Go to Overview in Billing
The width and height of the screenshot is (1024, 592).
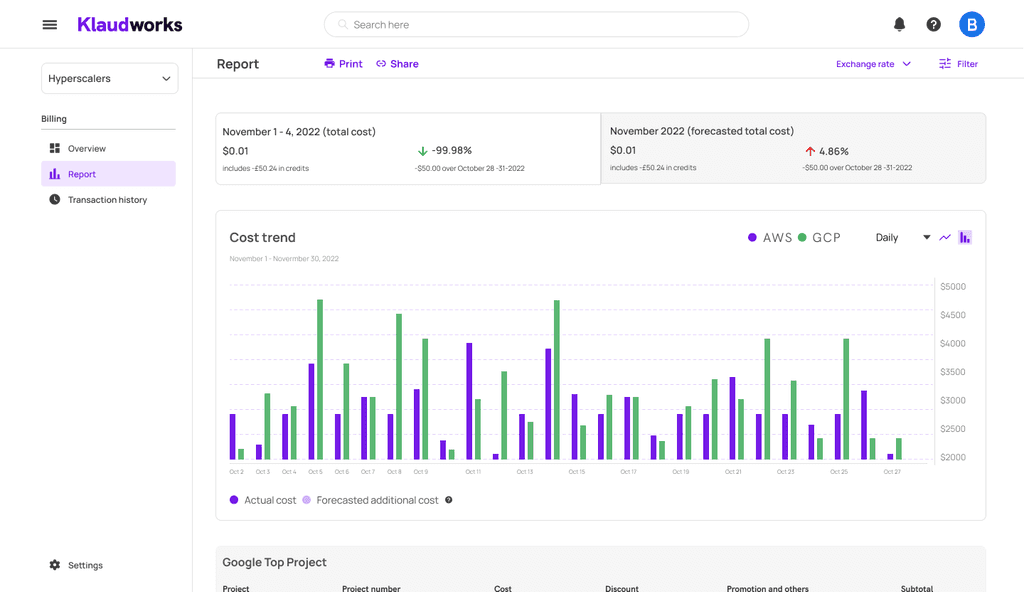pos(108,148)
